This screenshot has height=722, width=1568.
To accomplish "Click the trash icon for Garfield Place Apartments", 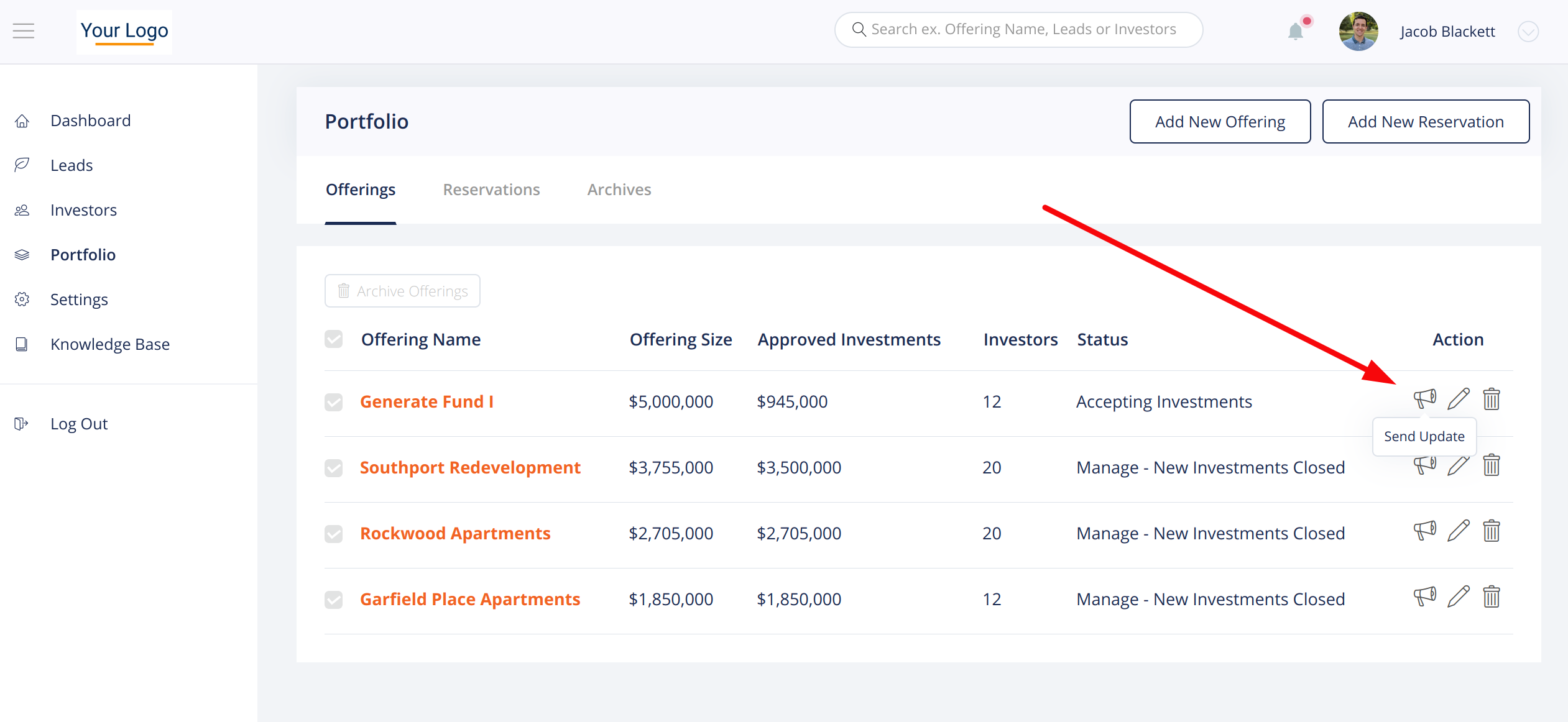I will pos(1492,597).
